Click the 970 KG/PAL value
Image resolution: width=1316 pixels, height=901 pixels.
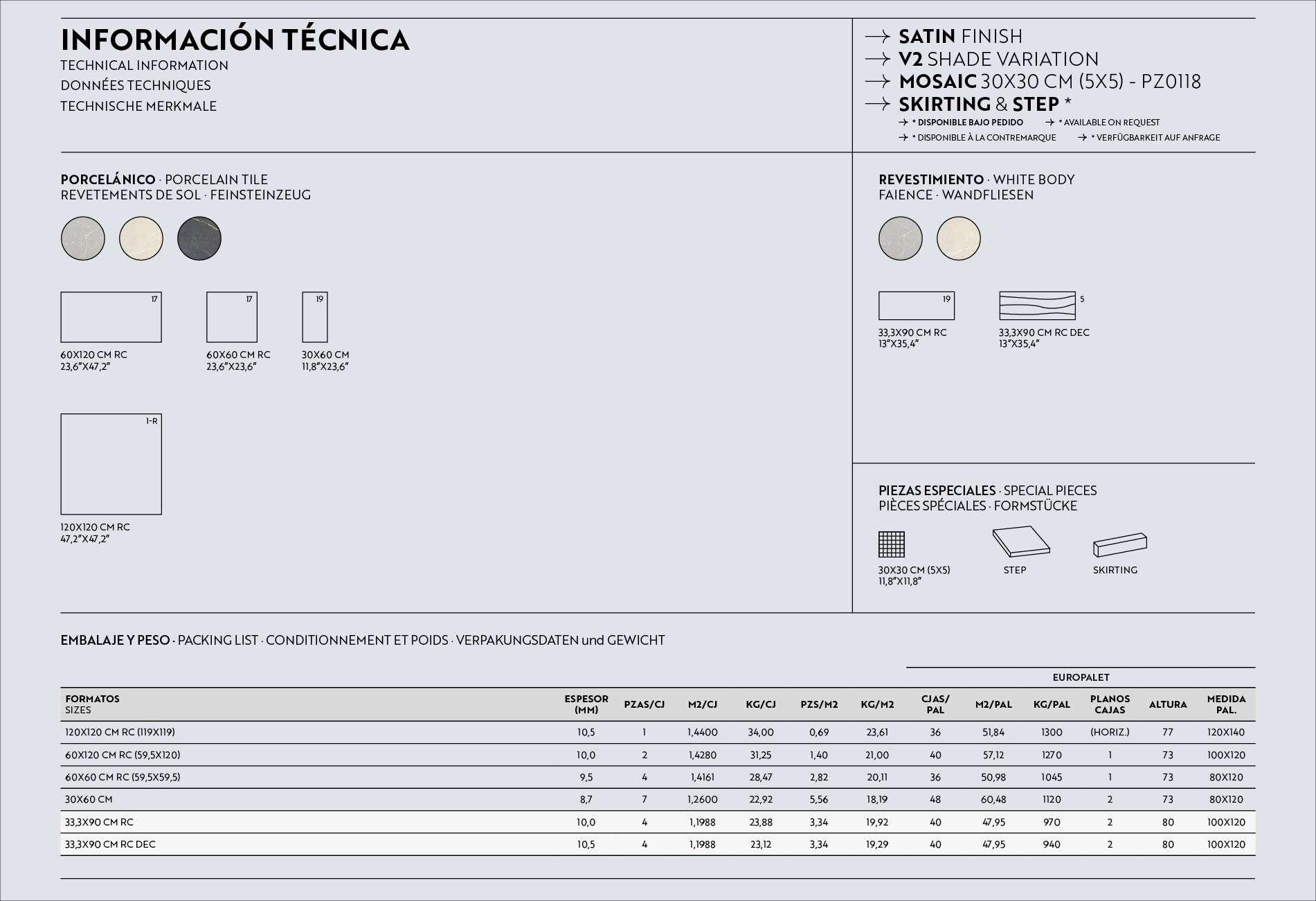[x=1052, y=822]
